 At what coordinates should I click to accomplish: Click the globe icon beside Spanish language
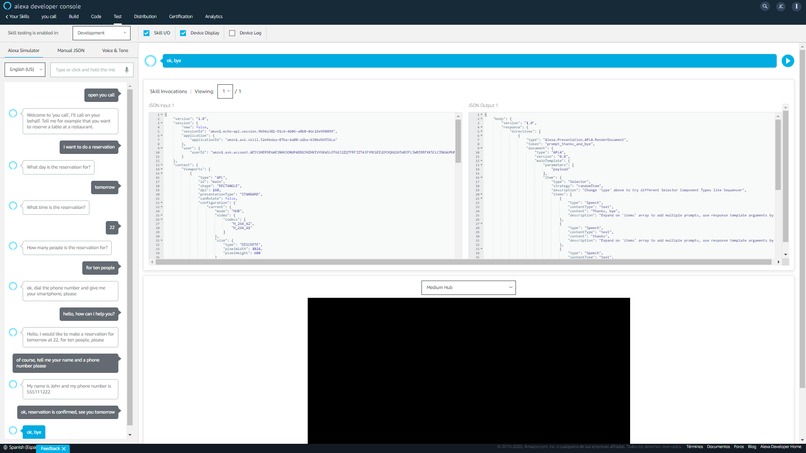click(x=5, y=448)
